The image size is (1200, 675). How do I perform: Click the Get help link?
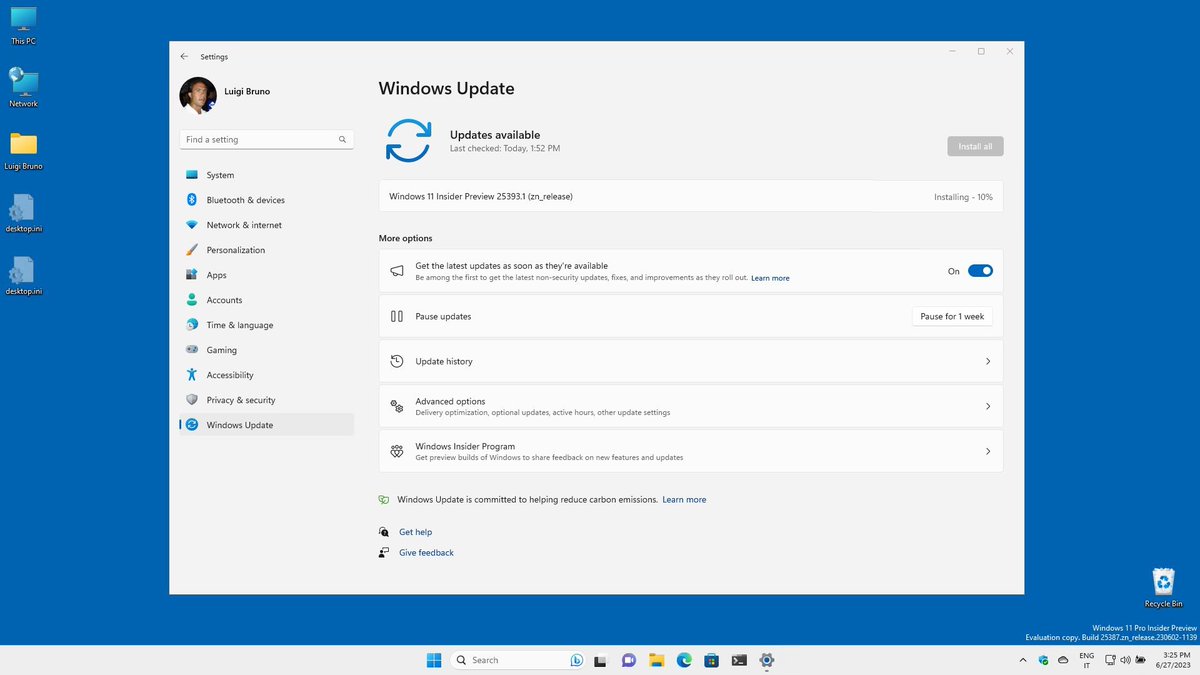pos(415,532)
